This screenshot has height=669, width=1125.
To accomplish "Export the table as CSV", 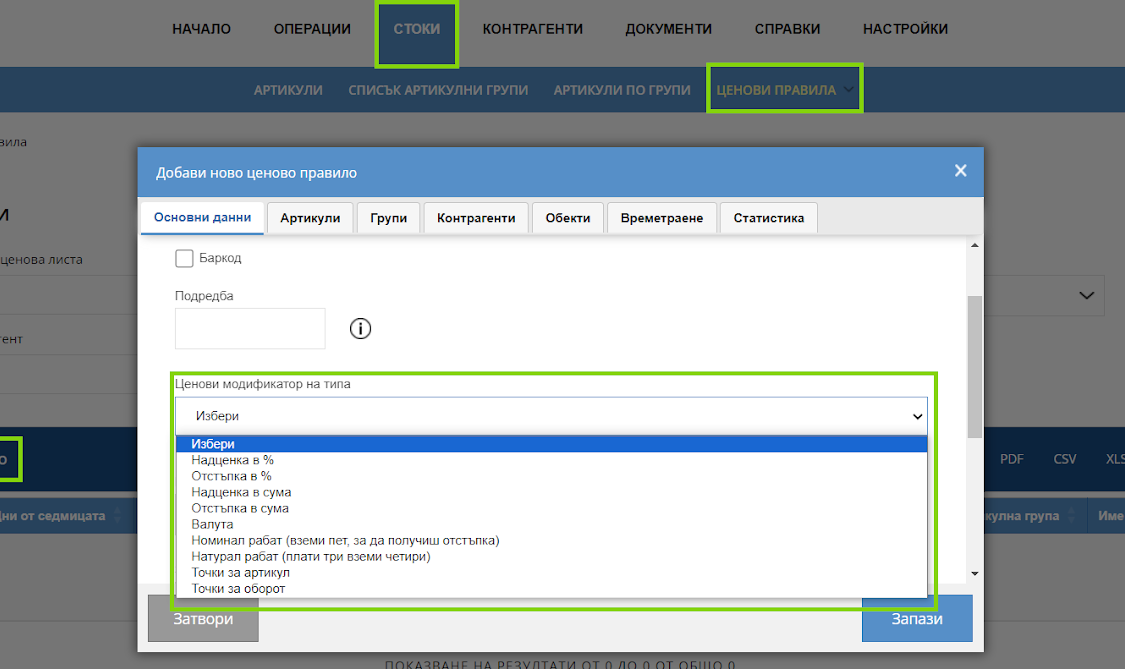I will [1065, 459].
